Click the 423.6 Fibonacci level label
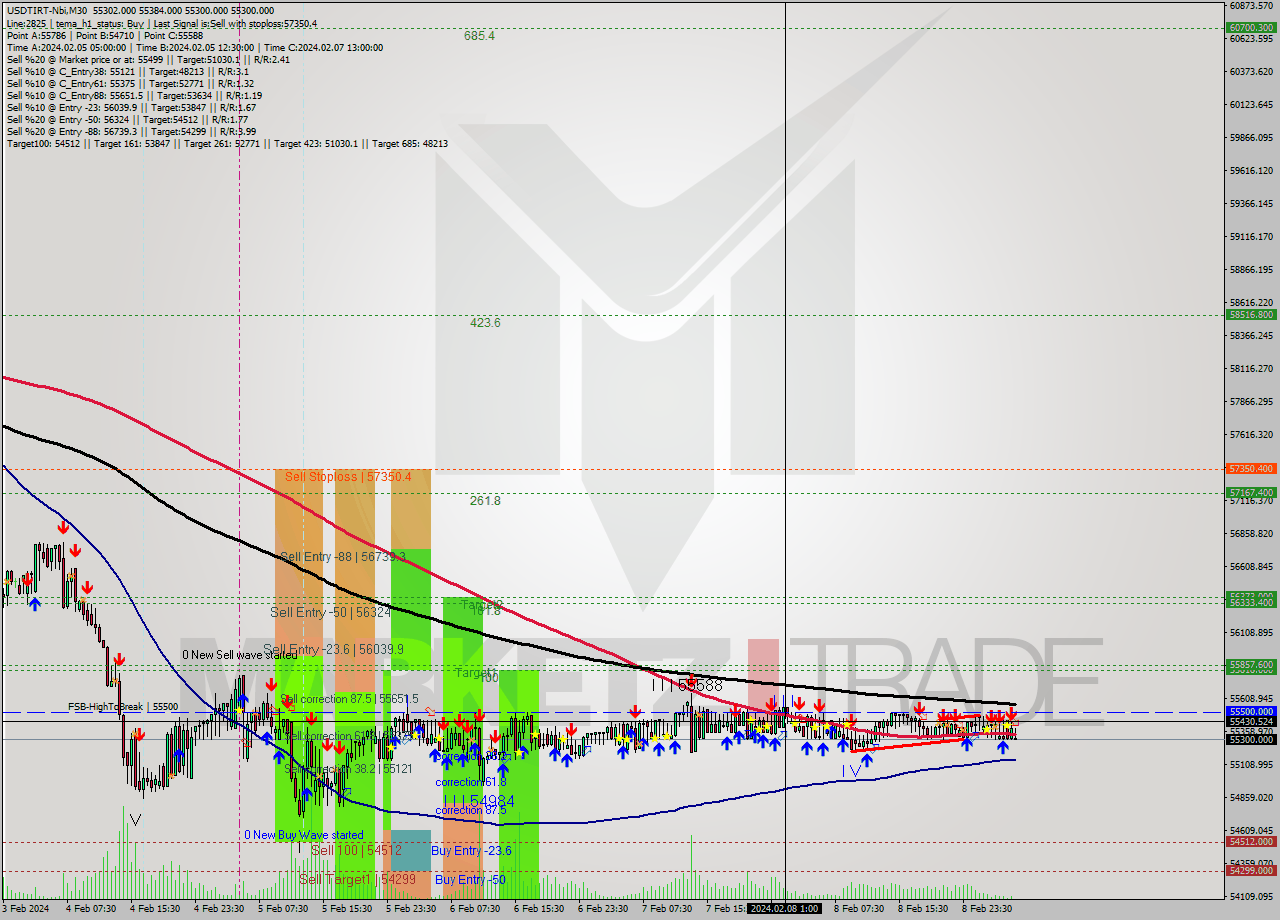 (x=485, y=323)
